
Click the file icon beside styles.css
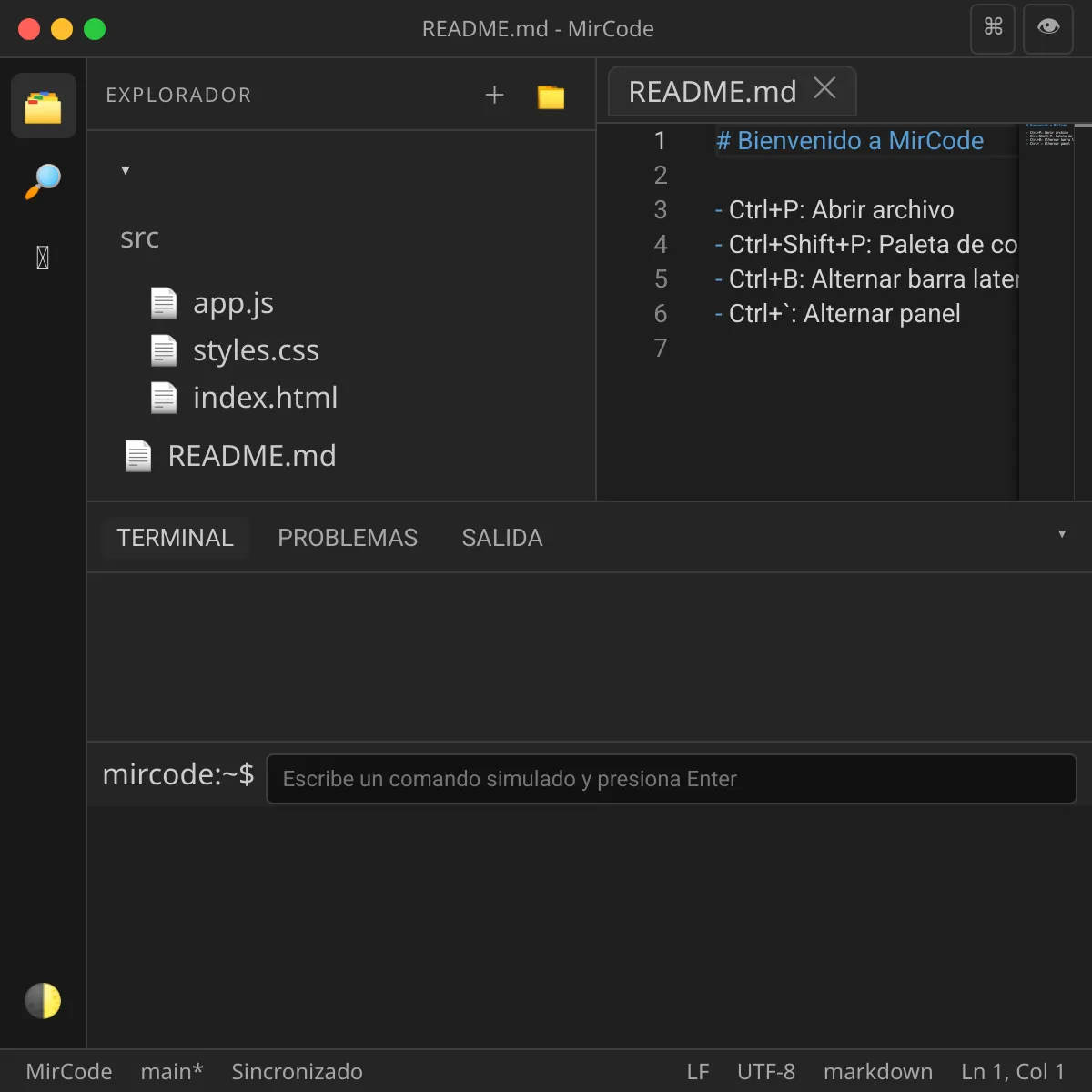tap(164, 350)
